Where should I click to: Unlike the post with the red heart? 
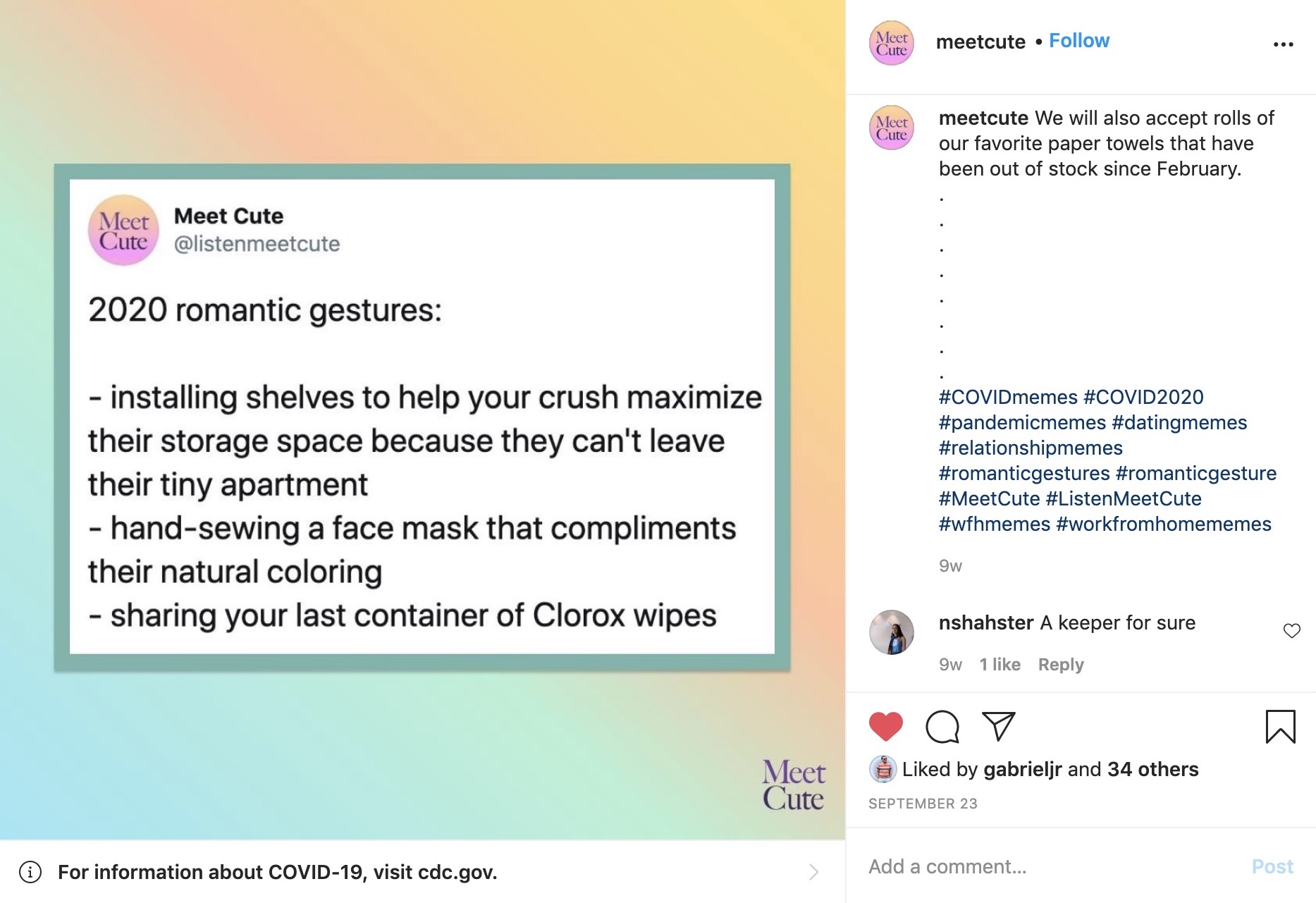tap(886, 727)
